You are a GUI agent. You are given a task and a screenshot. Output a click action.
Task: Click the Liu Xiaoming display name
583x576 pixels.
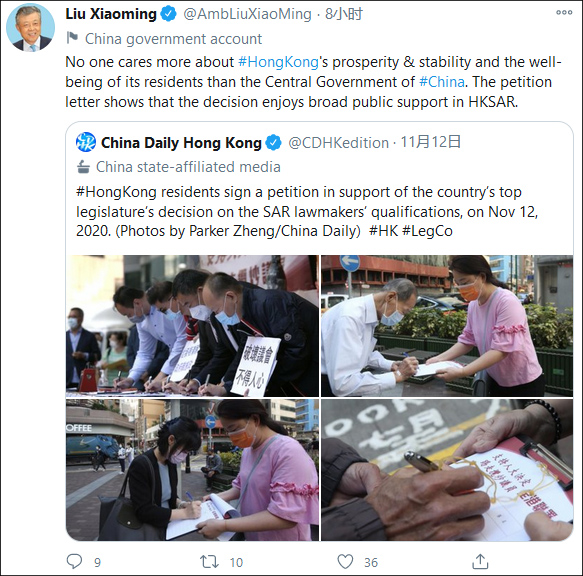(x=111, y=14)
